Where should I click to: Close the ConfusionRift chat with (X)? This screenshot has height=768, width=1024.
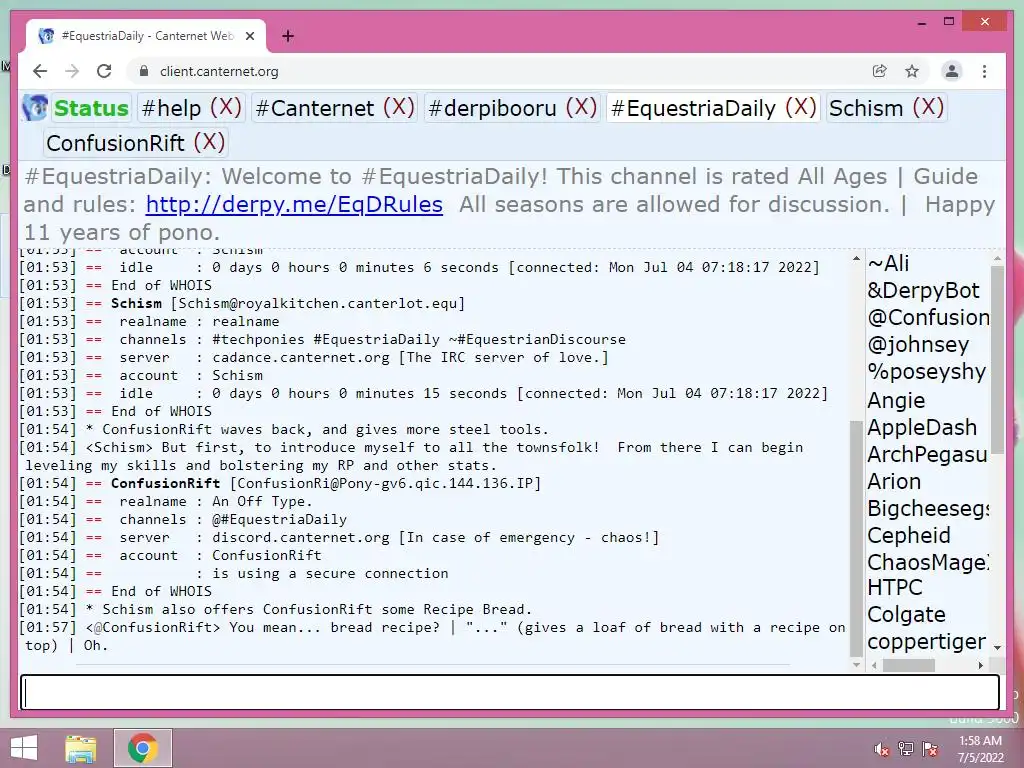209,142
